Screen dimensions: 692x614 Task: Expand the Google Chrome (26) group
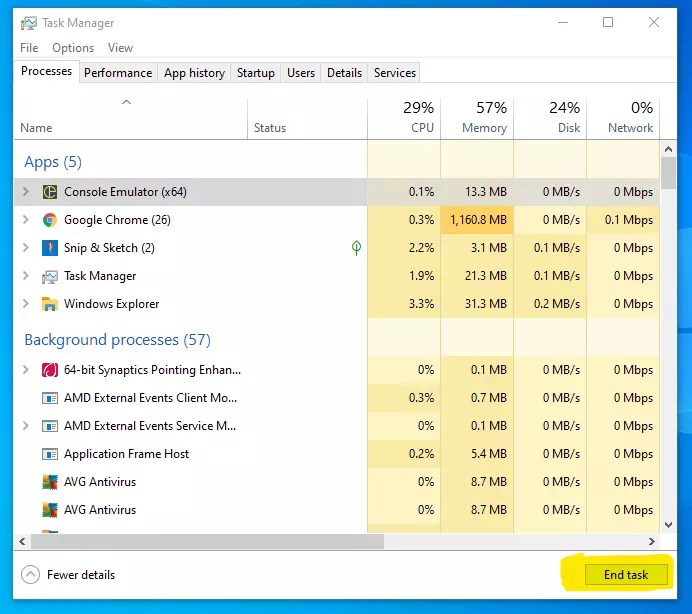point(26,219)
